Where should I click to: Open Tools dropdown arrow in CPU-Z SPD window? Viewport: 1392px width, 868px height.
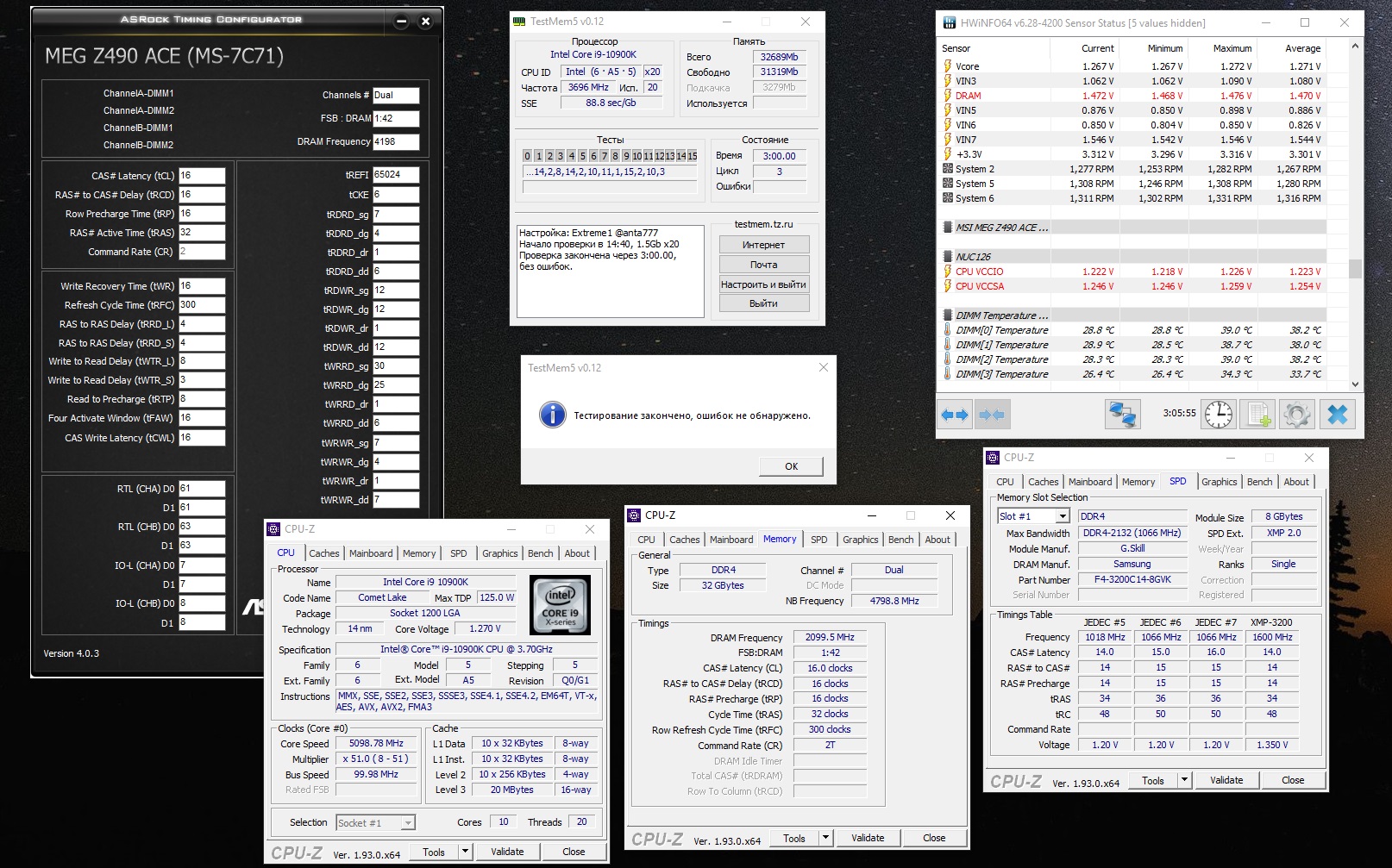pos(1185,780)
